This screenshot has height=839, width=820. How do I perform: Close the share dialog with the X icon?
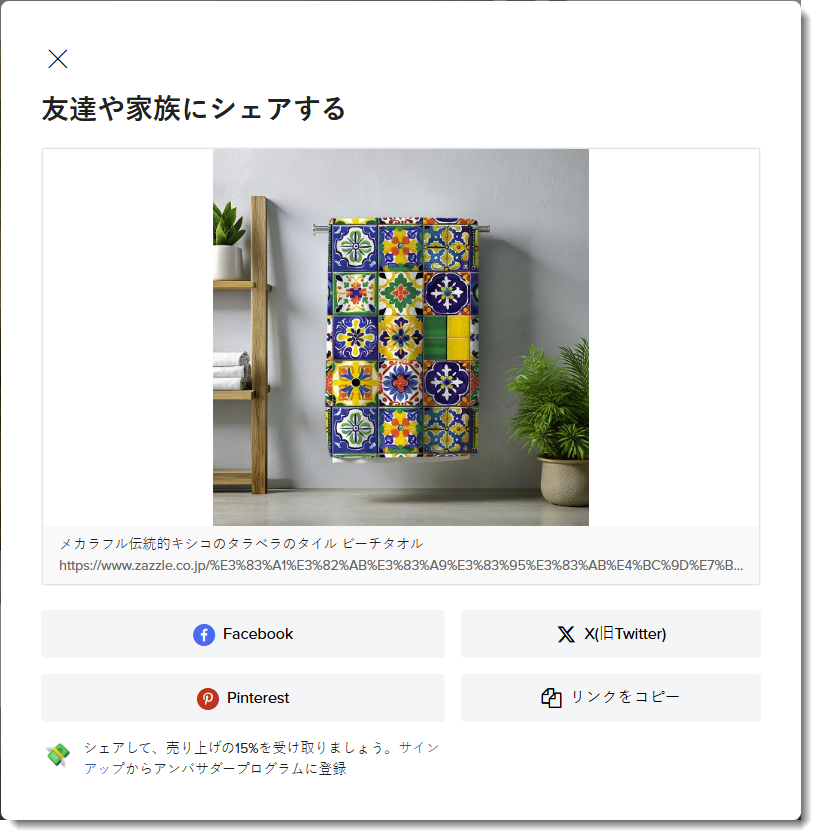[x=58, y=59]
